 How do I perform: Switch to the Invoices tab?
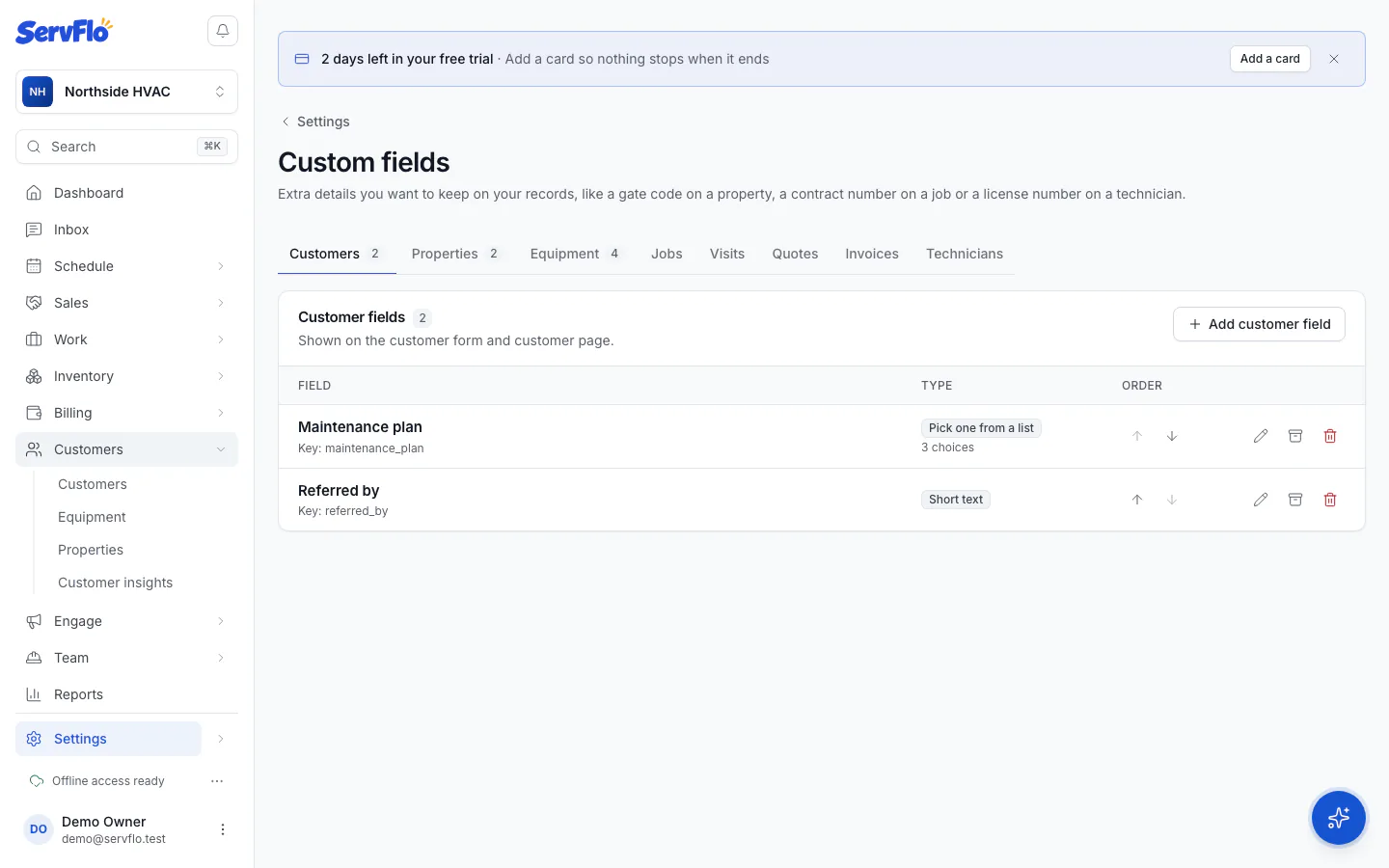pyautogui.click(x=872, y=254)
